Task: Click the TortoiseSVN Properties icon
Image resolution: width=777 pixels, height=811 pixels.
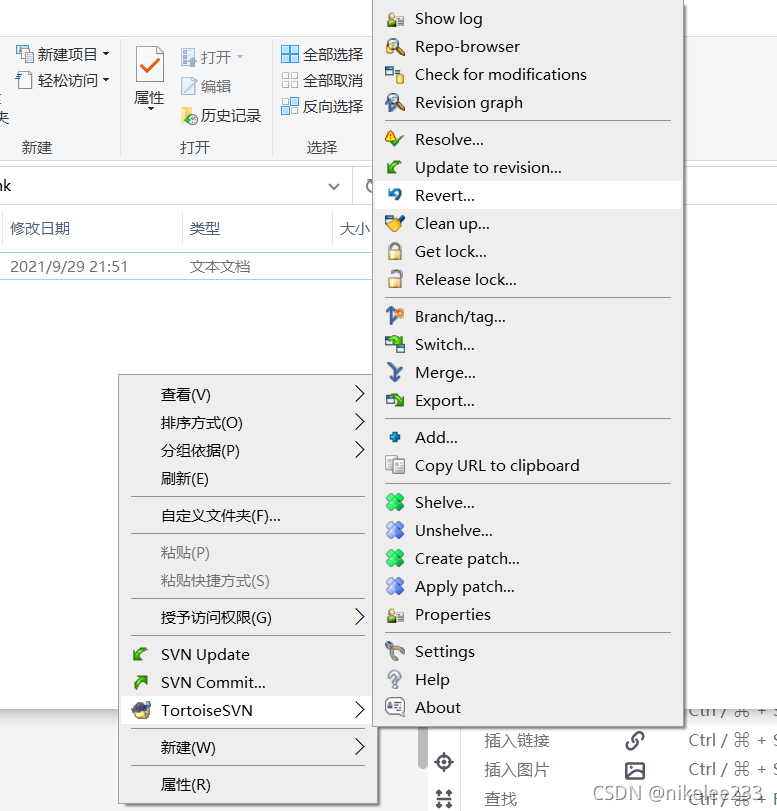Action: click(395, 614)
